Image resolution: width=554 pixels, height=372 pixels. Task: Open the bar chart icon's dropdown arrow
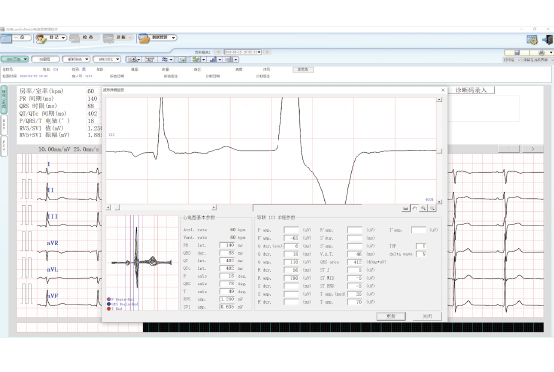[219, 60]
